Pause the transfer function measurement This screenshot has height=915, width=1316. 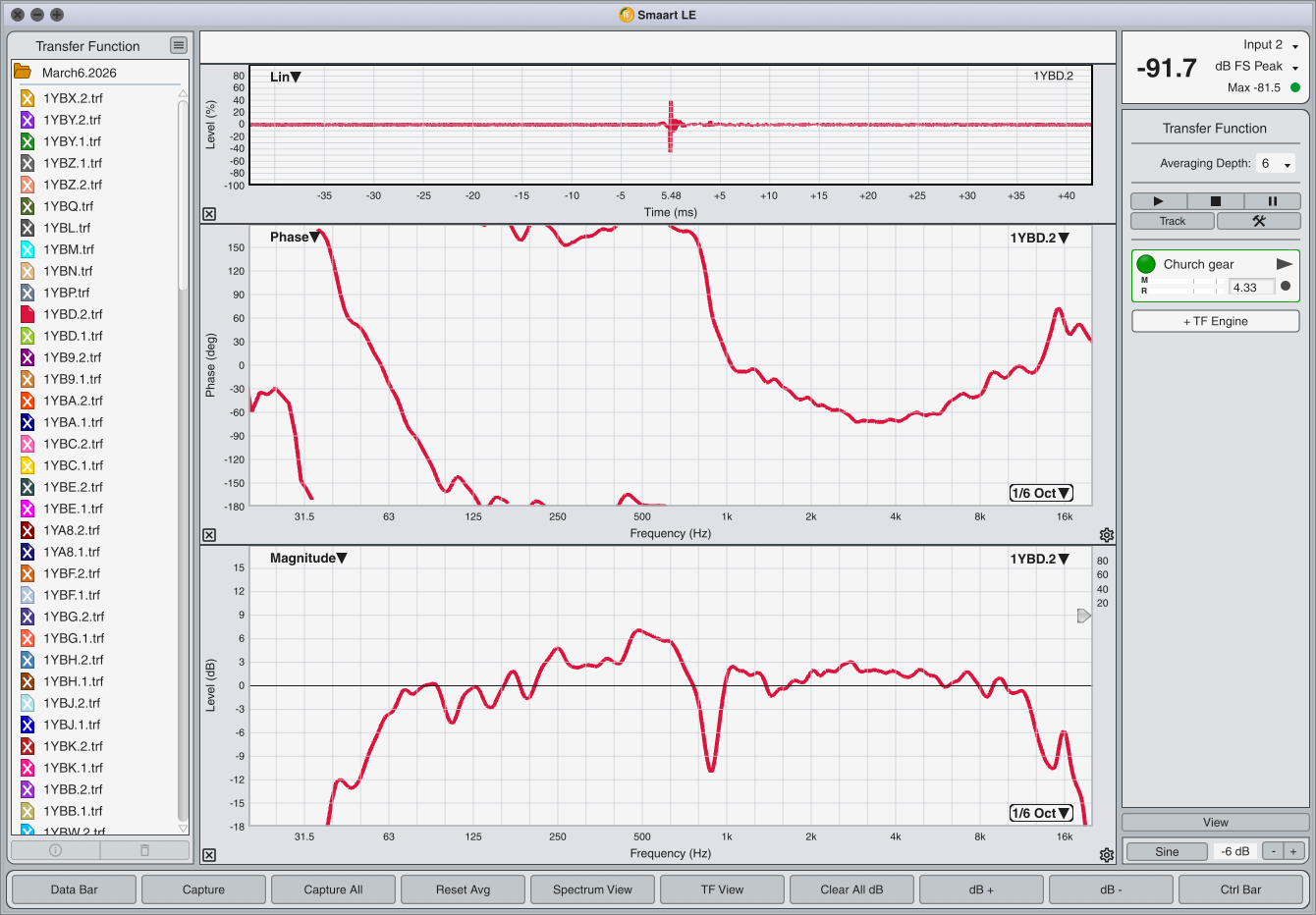[x=1272, y=201]
